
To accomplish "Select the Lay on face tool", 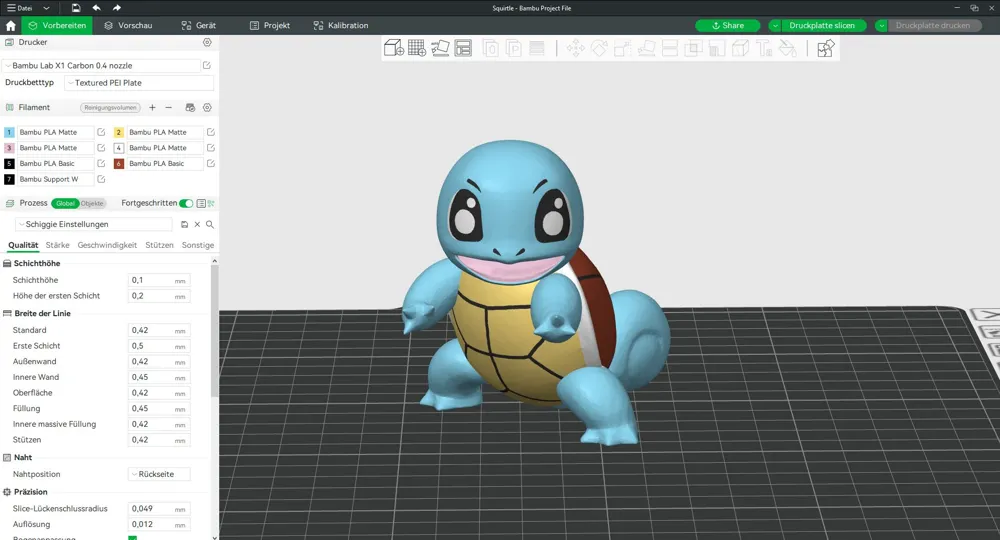I will (646, 48).
